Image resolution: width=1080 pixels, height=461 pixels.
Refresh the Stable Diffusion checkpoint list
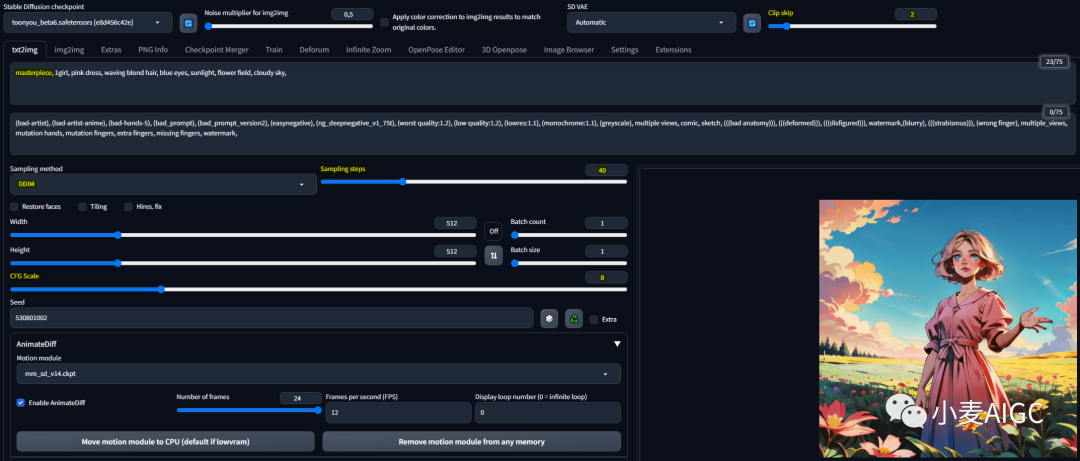188,23
